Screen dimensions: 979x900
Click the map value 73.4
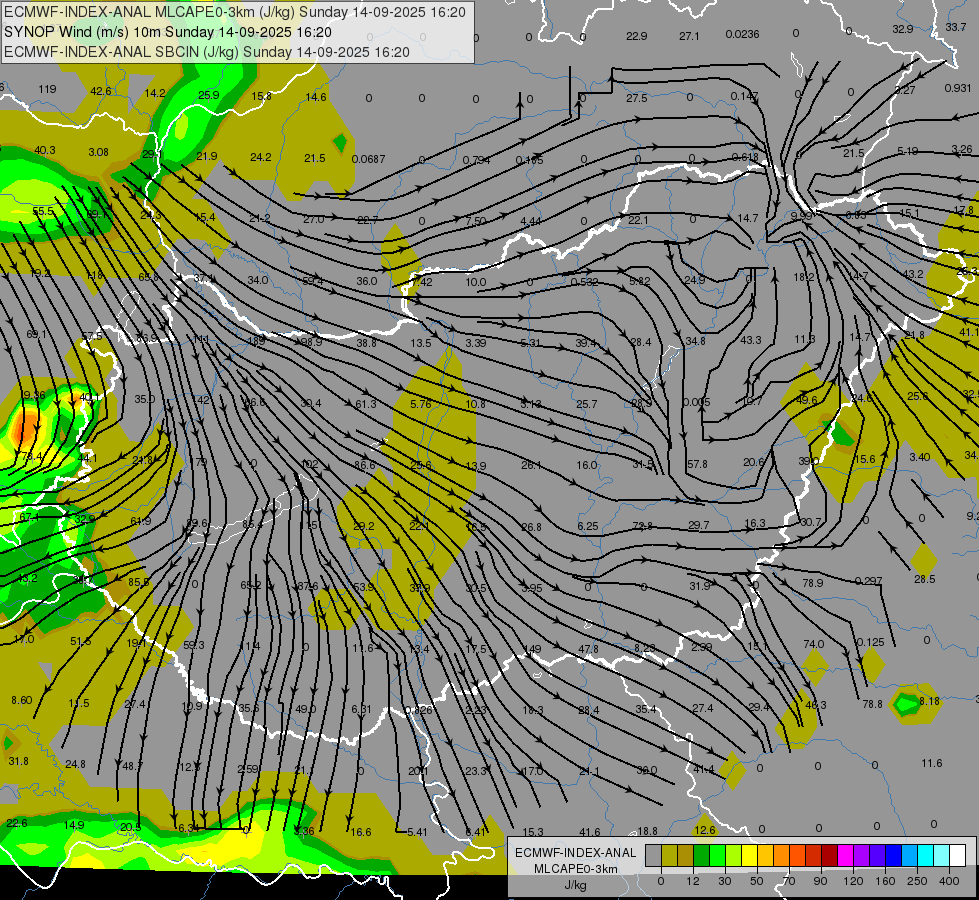pyautogui.click(x=31, y=457)
